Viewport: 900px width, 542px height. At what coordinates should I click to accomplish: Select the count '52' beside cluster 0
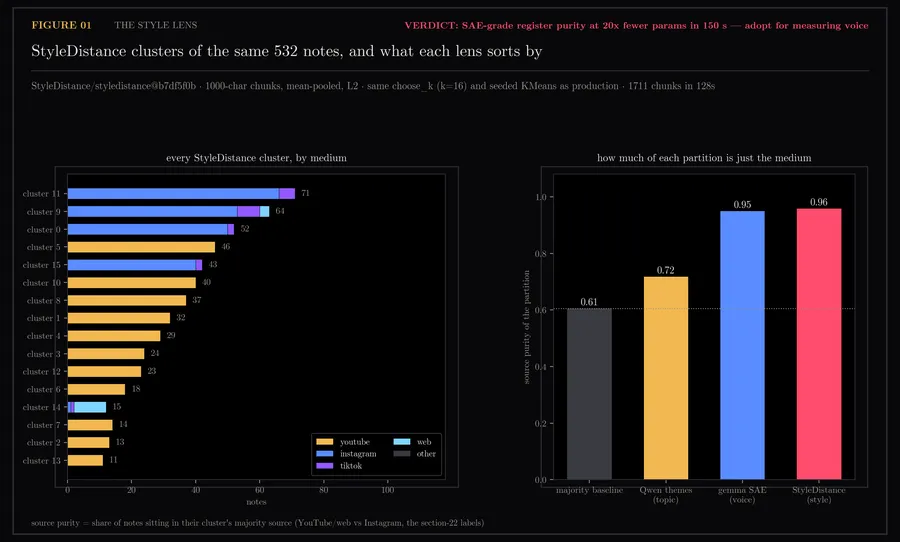click(245, 229)
